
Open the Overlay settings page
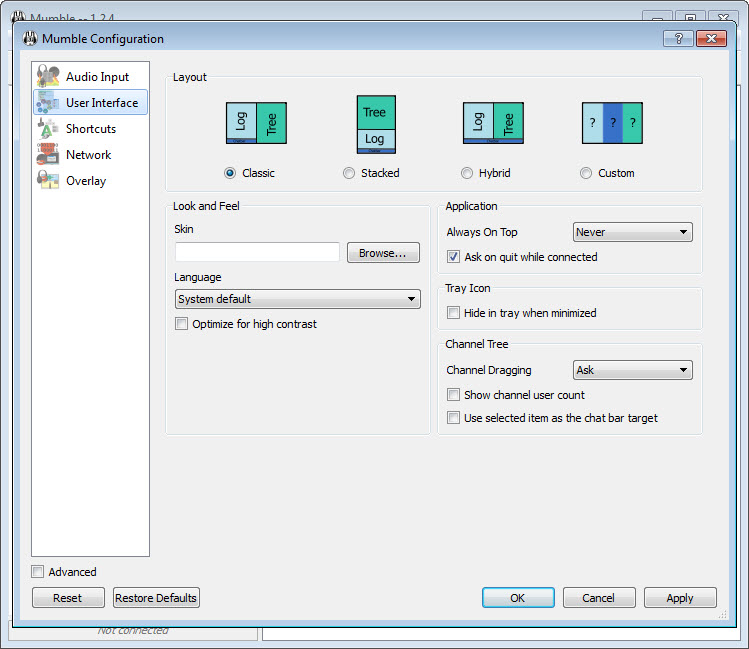(90, 181)
